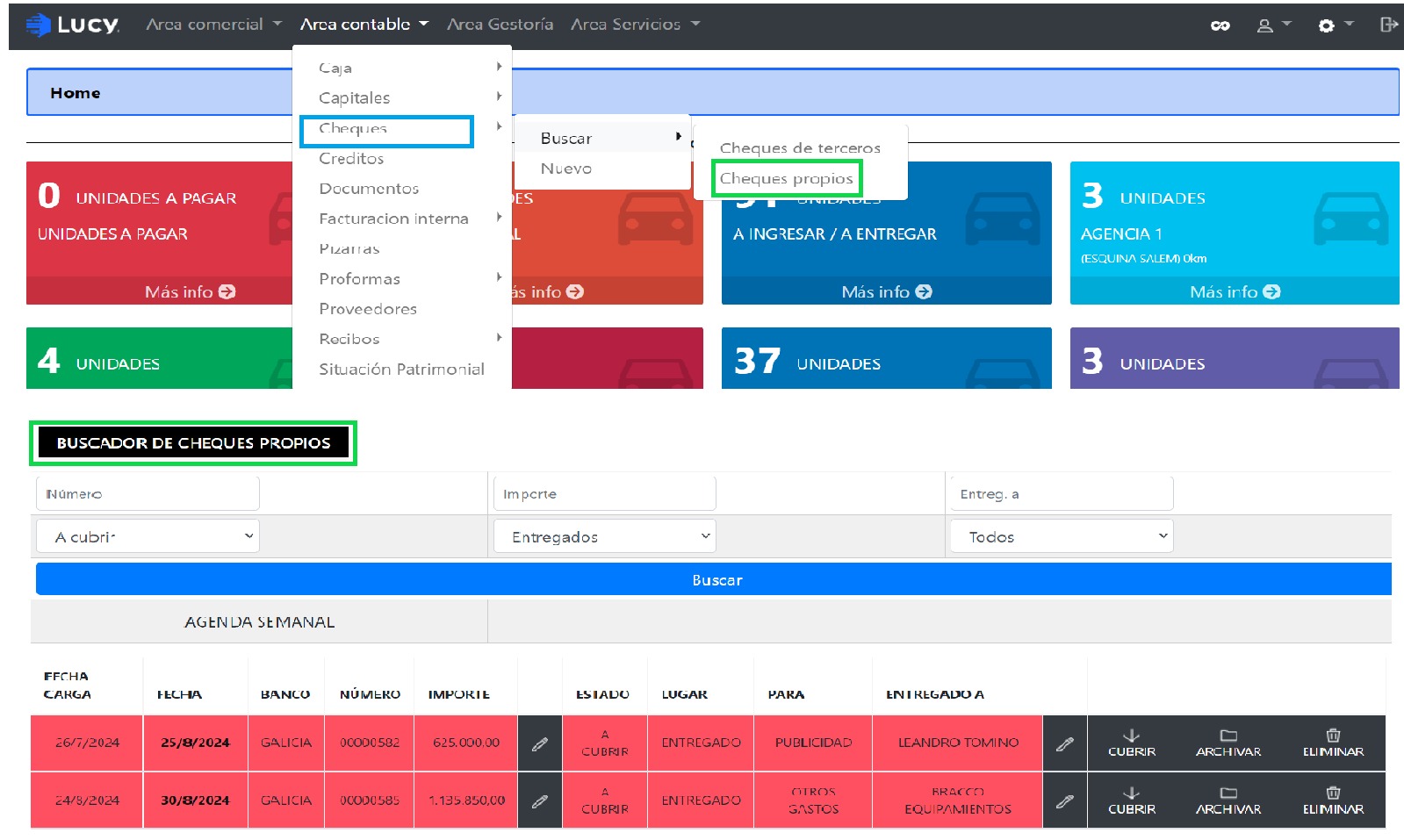Open the infinity link icon in the navbar
Viewport: 1404px width, 840px height.
1220,25
